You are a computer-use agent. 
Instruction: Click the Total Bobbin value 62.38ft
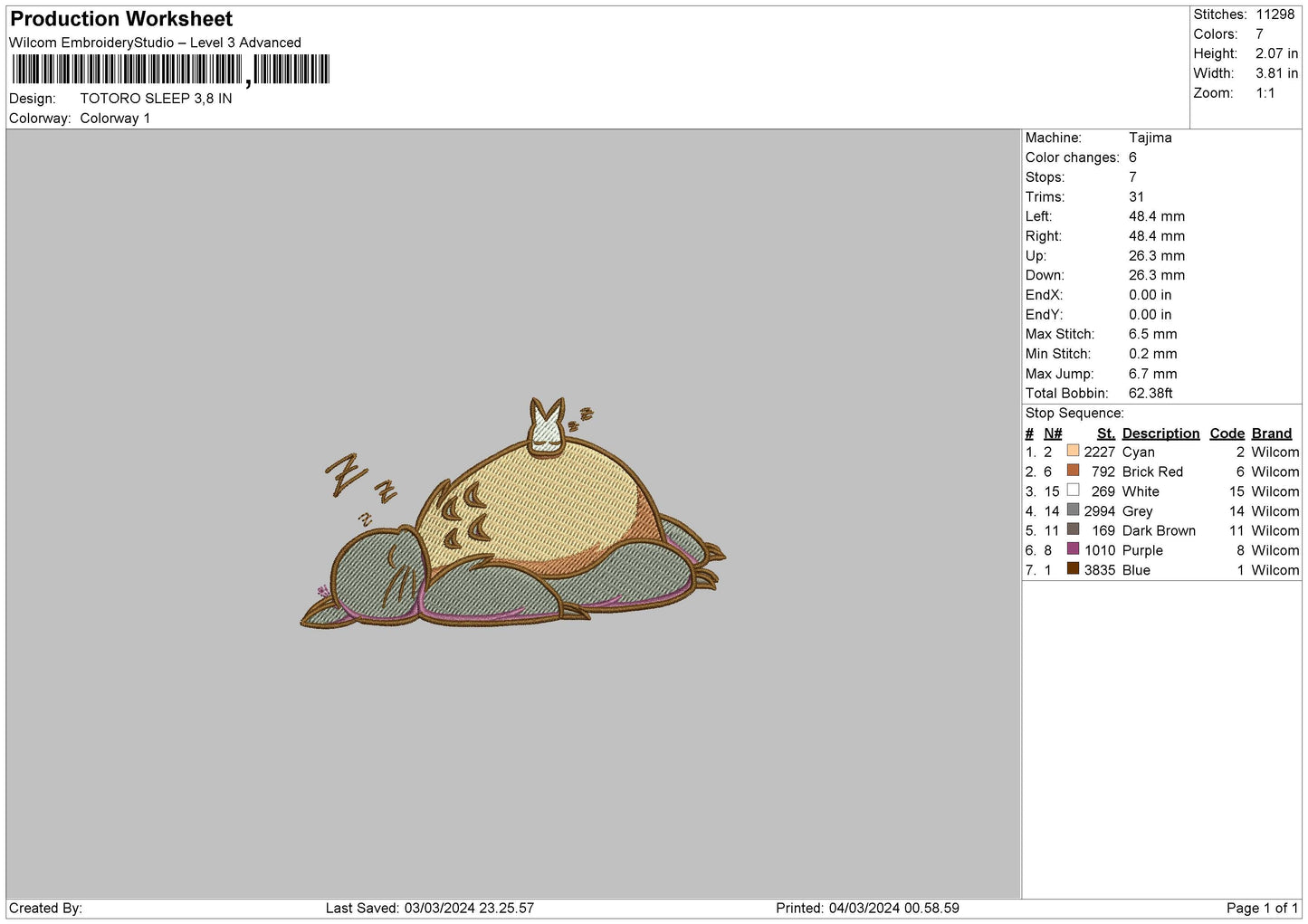1150,394
